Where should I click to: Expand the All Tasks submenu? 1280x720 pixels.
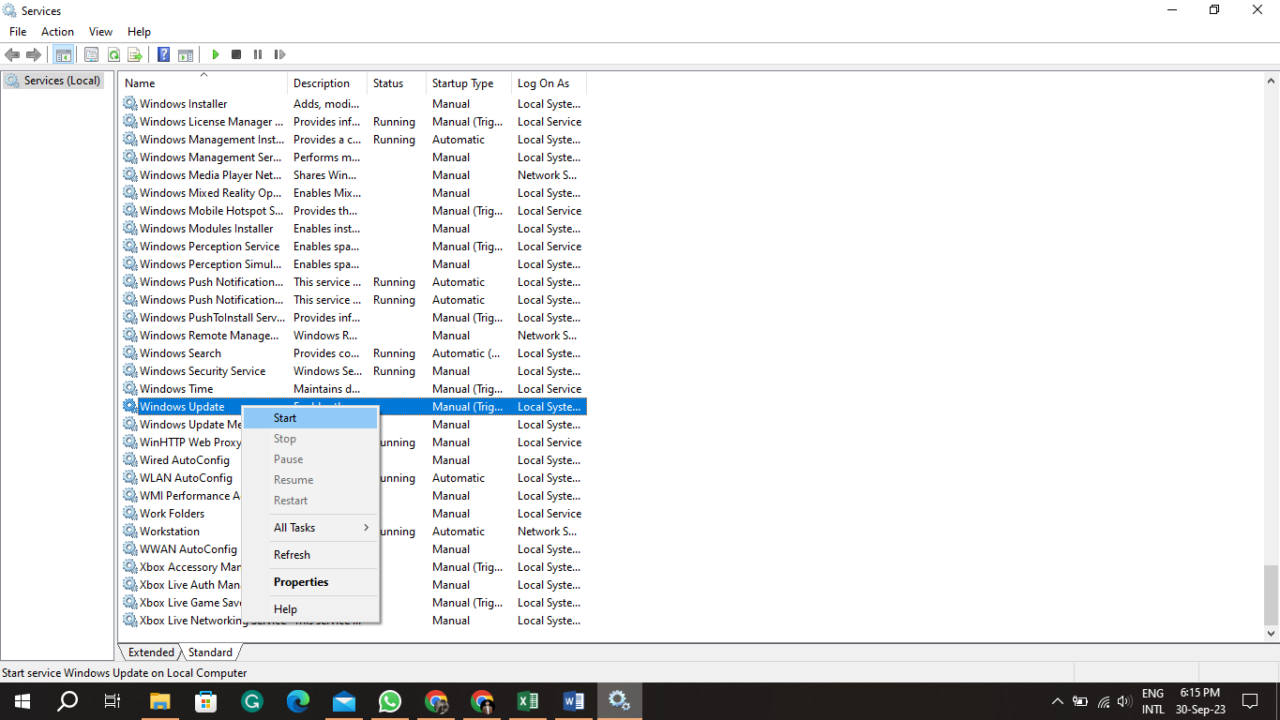[x=294, y=527]
